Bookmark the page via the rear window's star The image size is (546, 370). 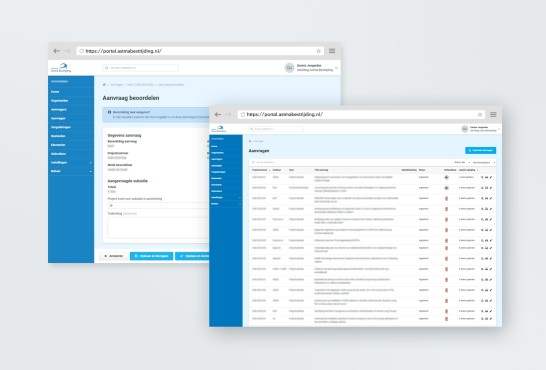click(x=318, y=51)
